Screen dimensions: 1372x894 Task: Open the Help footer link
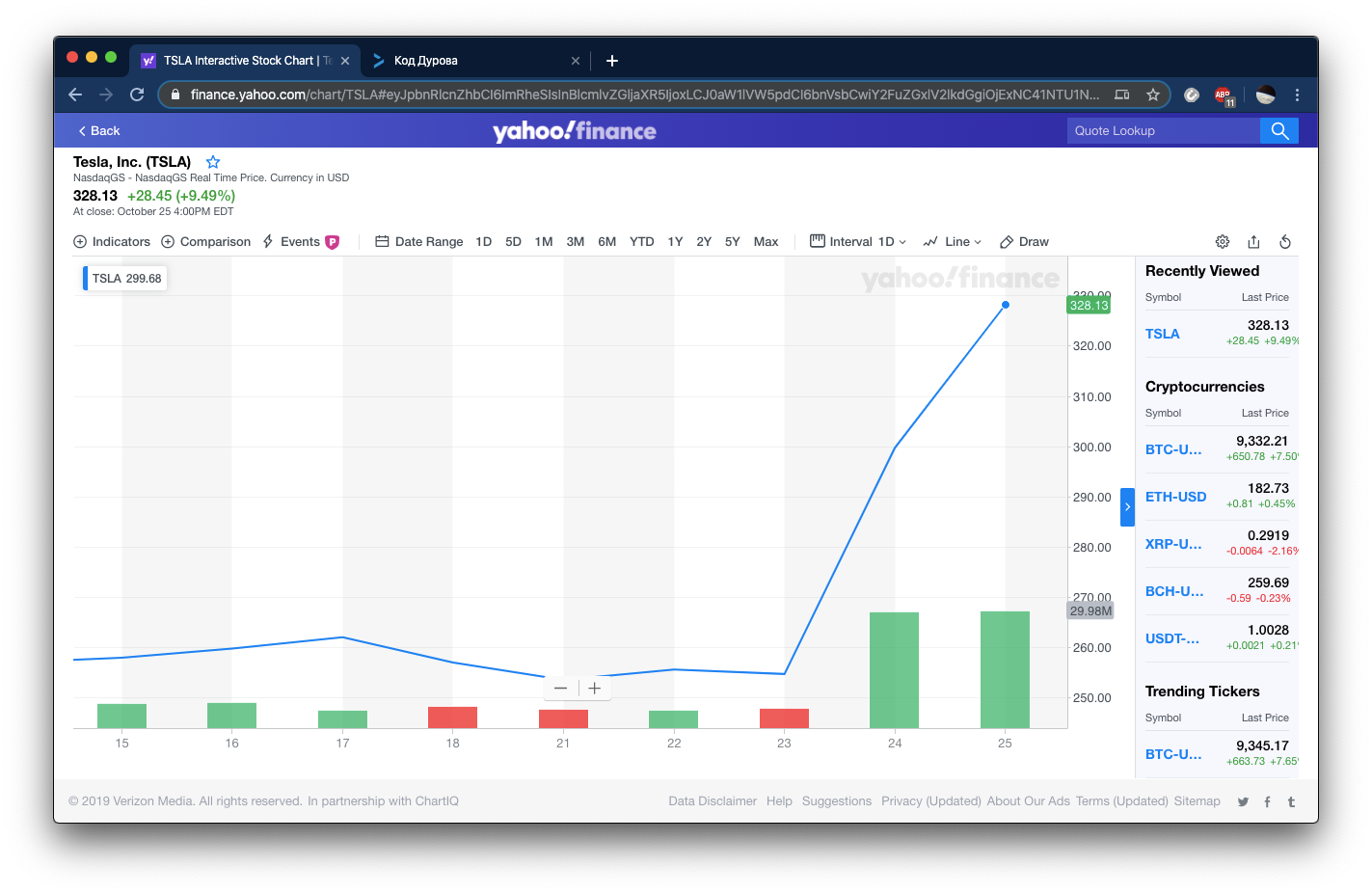779,801
